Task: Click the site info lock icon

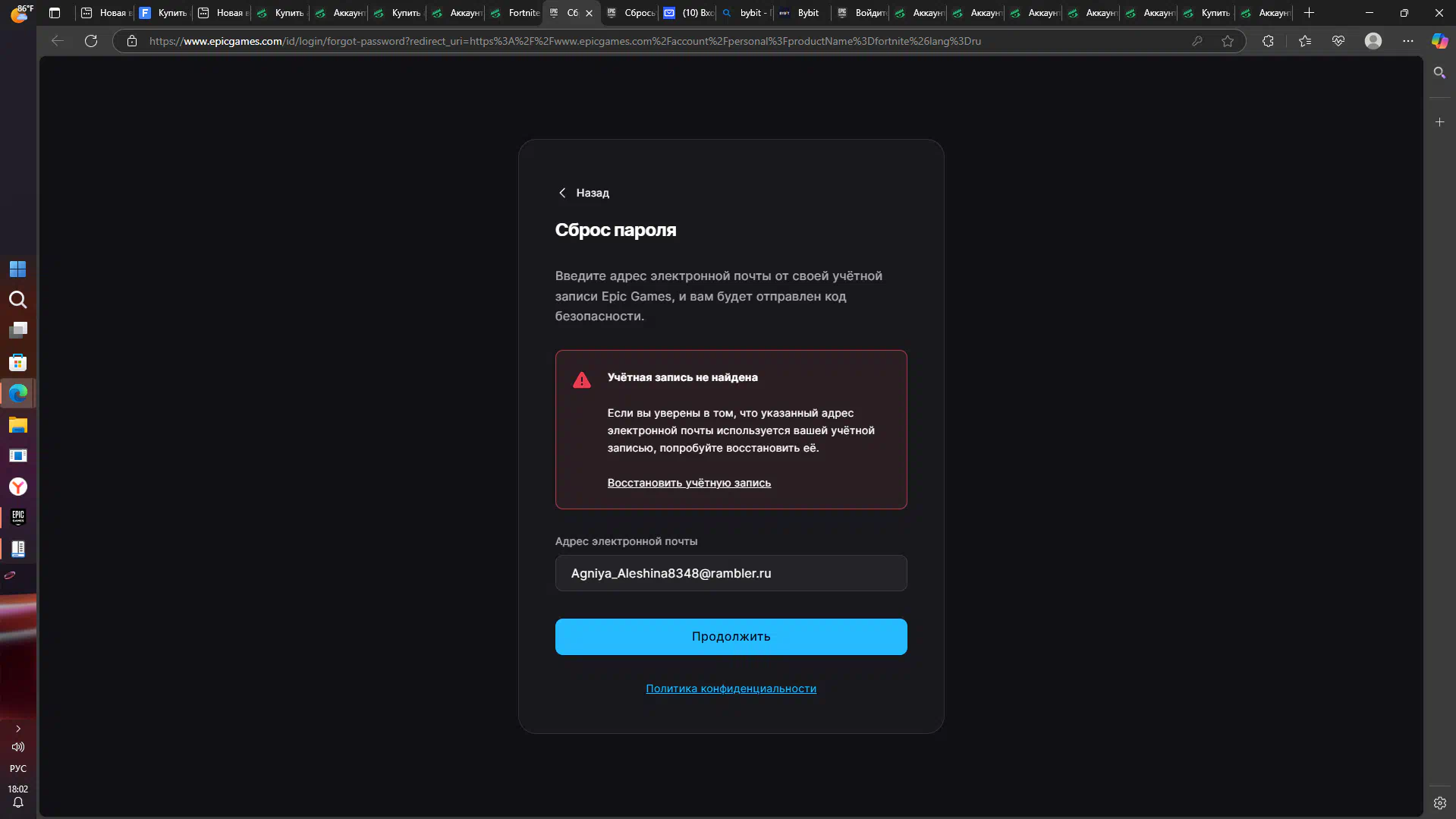Action: pos(132,41)
